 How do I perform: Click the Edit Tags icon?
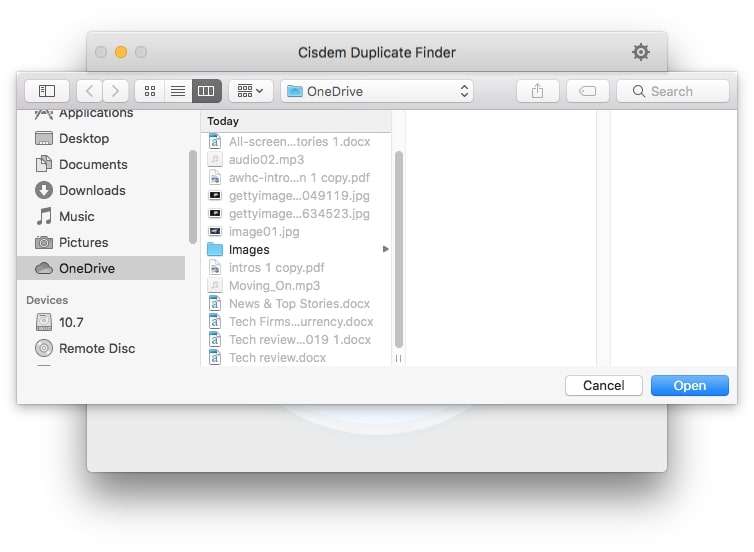click(588, 91)
